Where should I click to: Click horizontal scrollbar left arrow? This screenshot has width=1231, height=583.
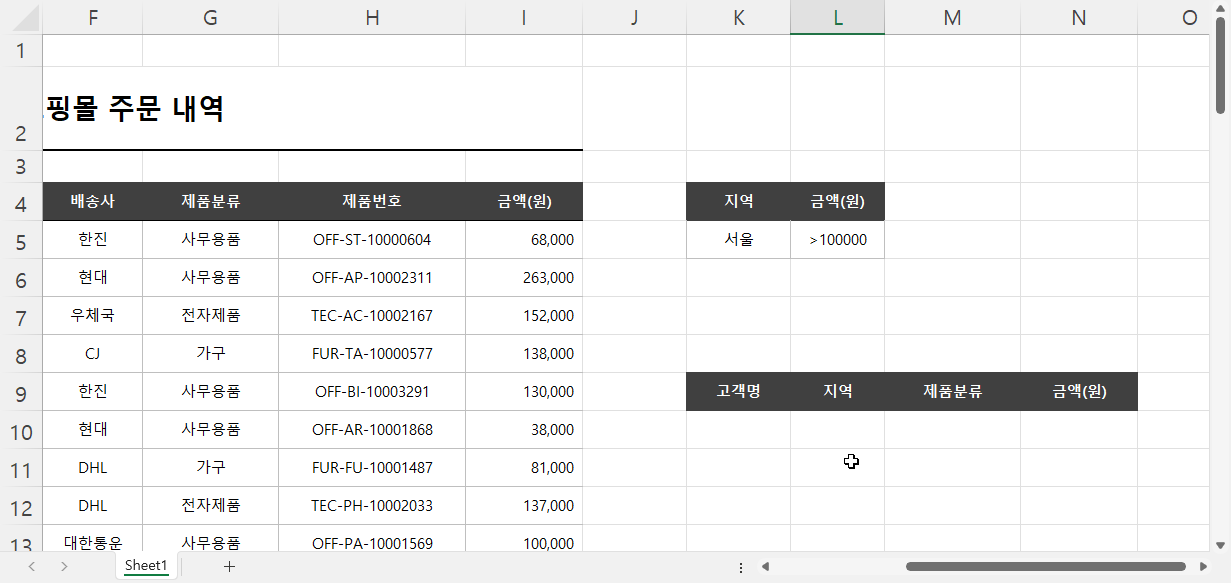765,567
